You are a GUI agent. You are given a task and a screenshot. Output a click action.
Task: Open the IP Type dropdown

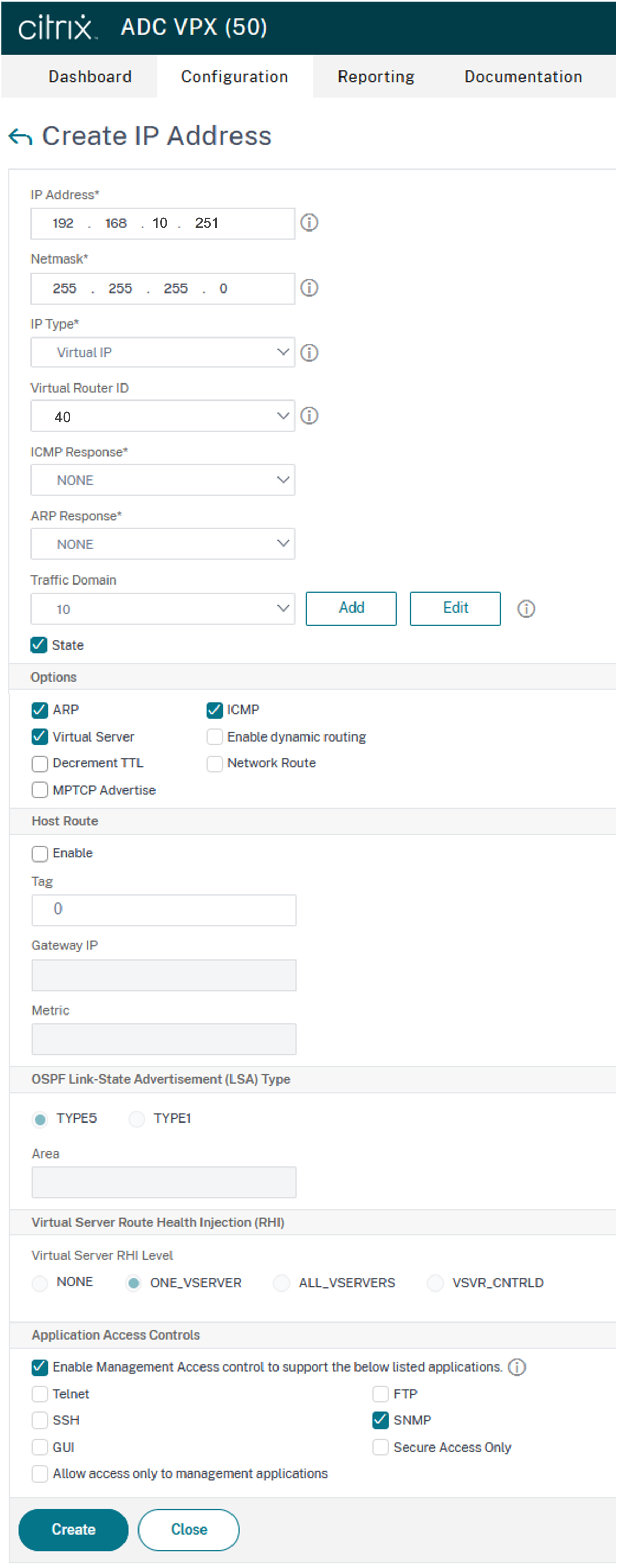pyautogui.click(x=163, y=352)
